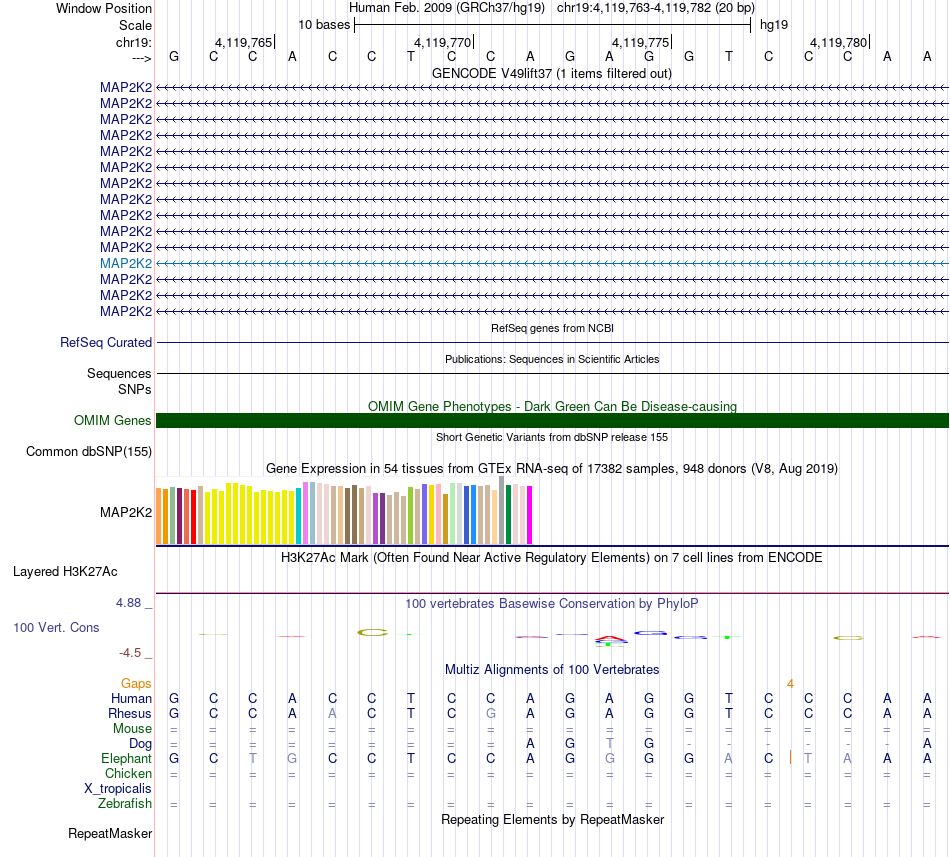The image size is (950, 857).
Task: Click position marker 4,119,770 on ruler
Action: 442,42
